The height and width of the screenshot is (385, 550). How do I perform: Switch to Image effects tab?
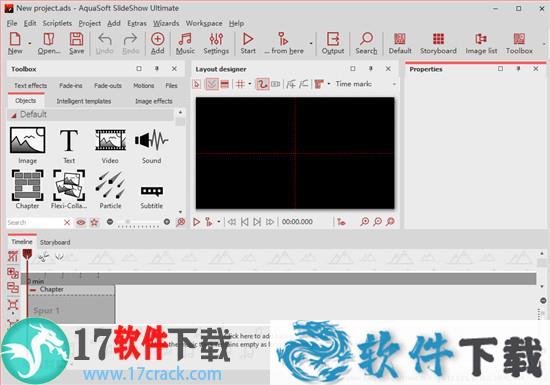(154, 101)
